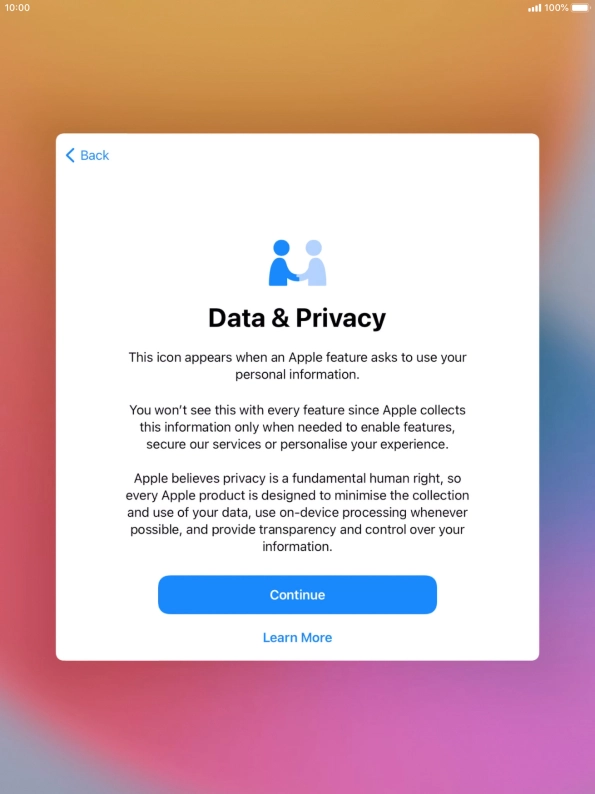The height and width of the screenshot is (794, 595).
Task: Select the light blue person figure
Action: click(314, 263)
